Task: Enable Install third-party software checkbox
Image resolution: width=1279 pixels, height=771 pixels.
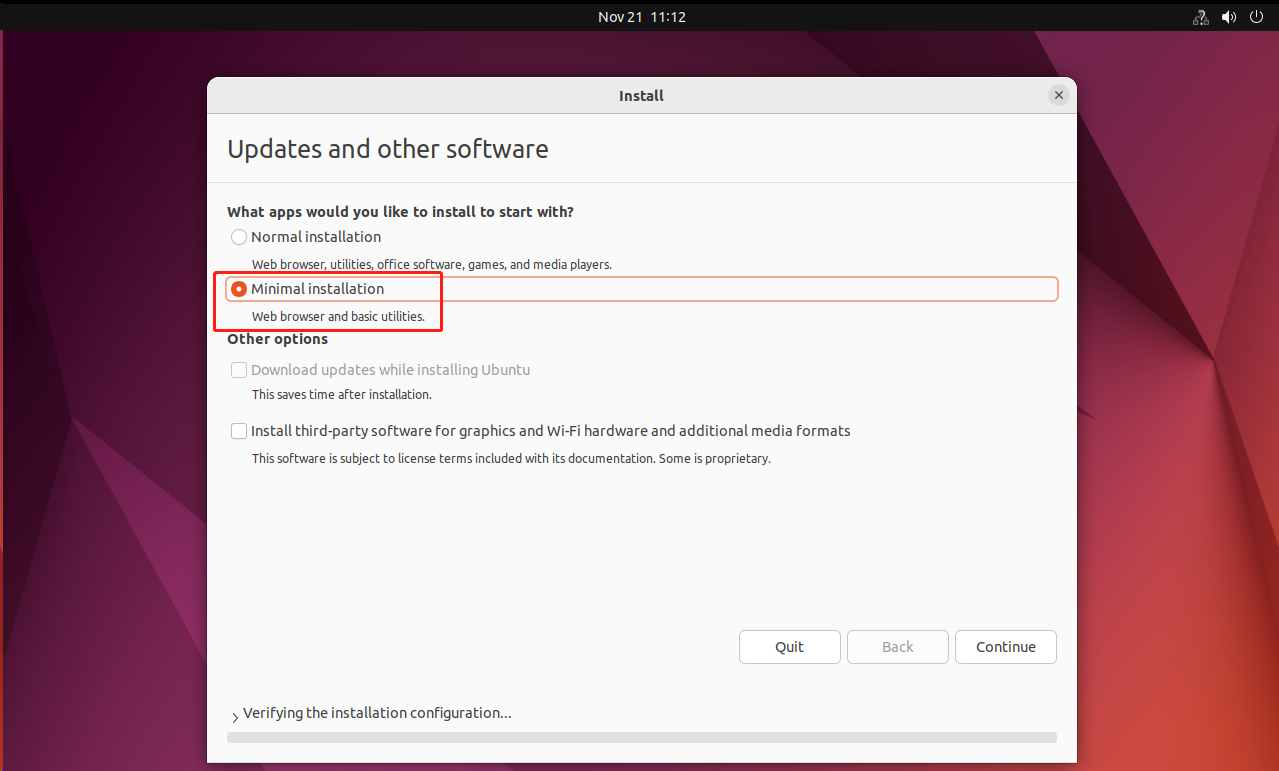Action: (x=239, y=431)
